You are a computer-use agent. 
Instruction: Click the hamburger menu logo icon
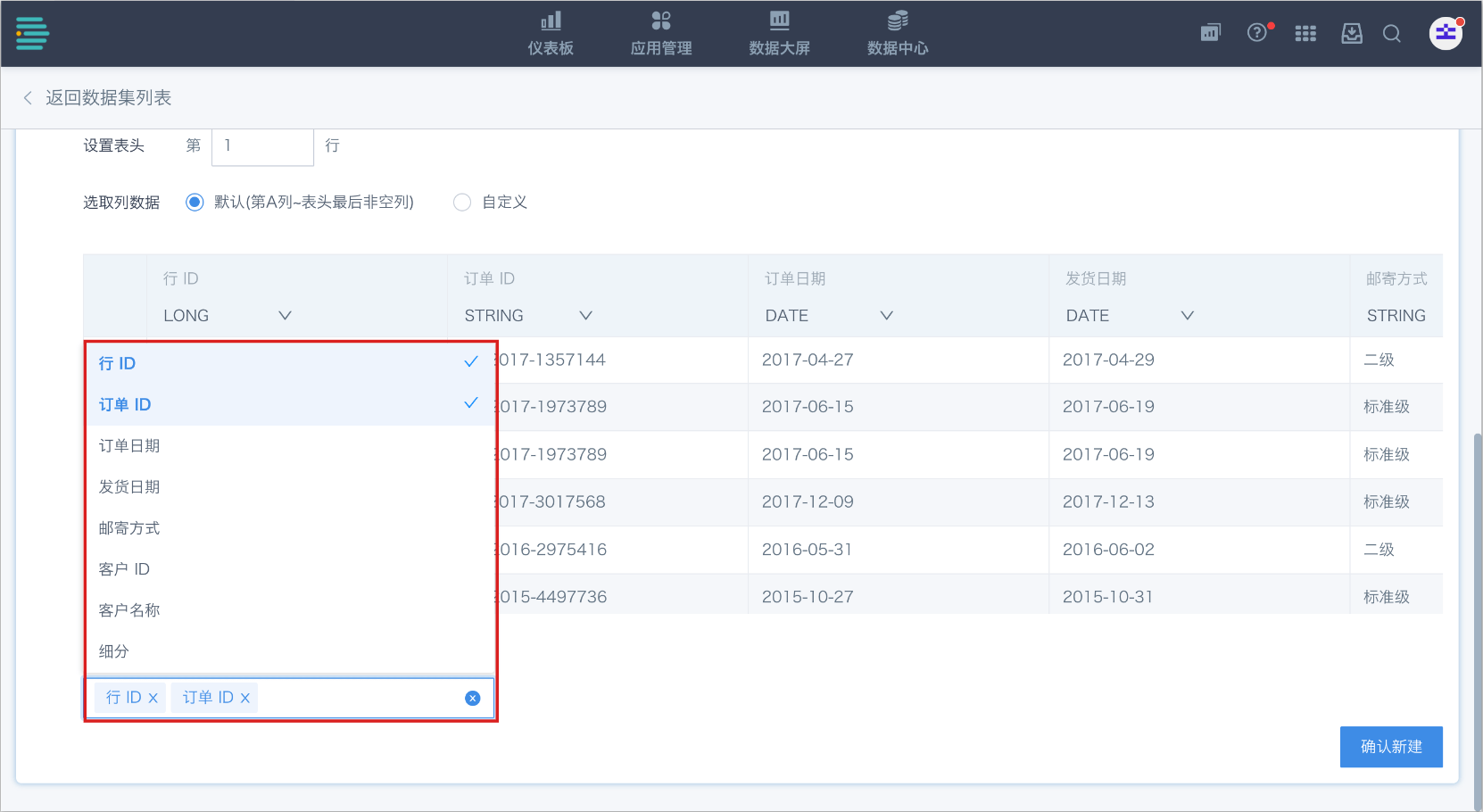(x=32, y=34)
